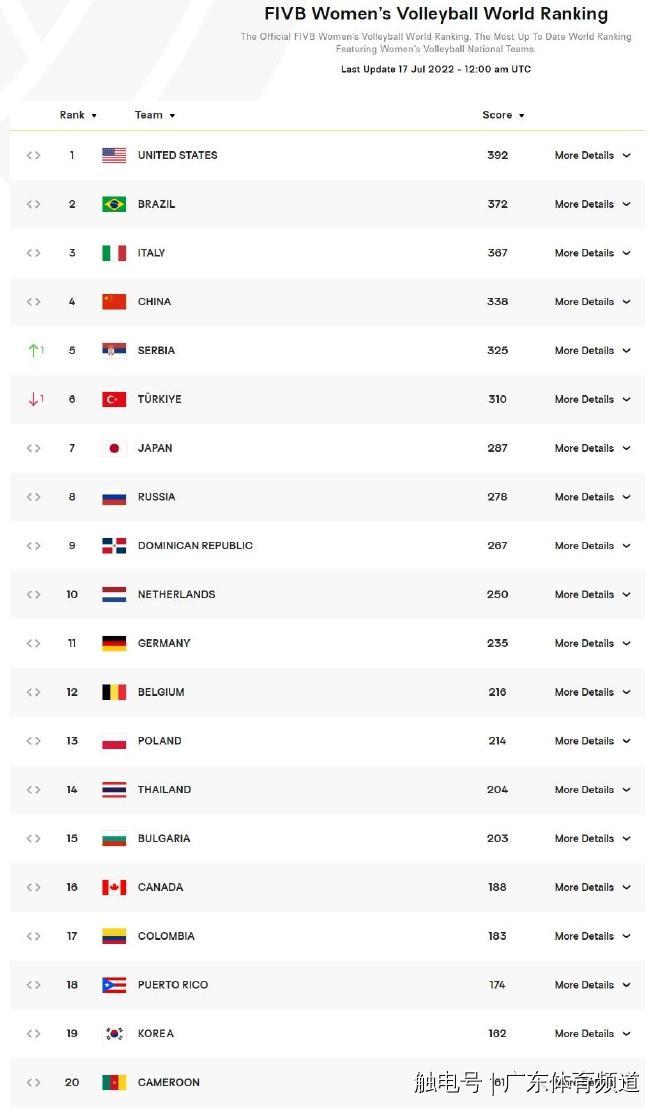This screenshot has width=650, height=1114.
Task: Expand More Details for Netherlands
Action: [592, 594]
